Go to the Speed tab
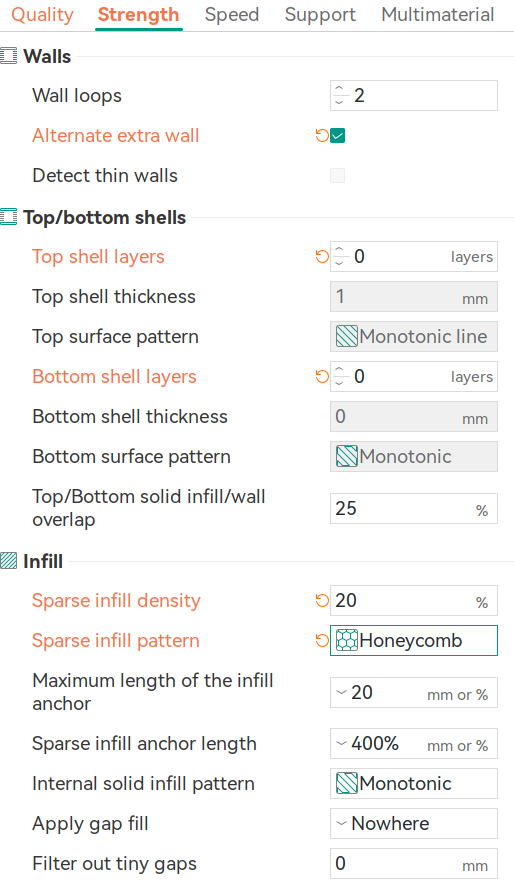514x882 pixels. [232, 15]
